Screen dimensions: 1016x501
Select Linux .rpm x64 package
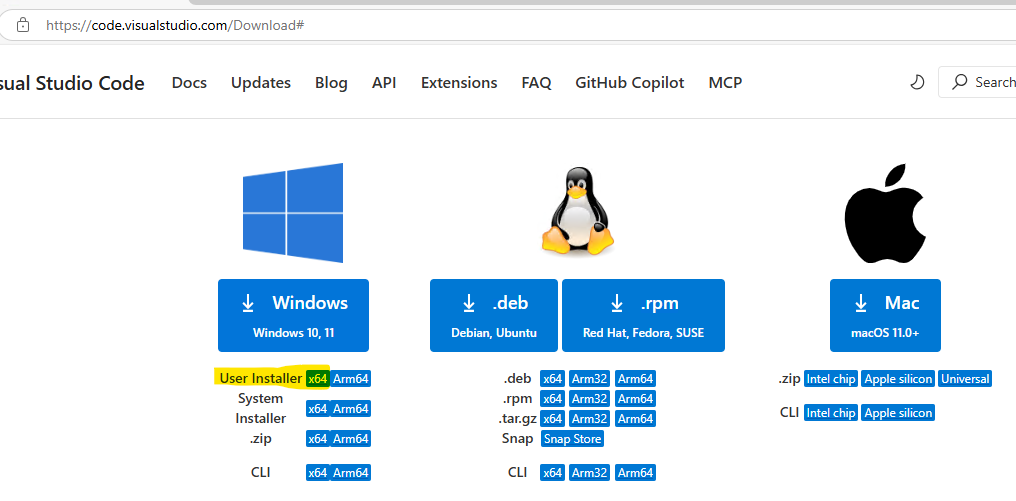[553, 399]
